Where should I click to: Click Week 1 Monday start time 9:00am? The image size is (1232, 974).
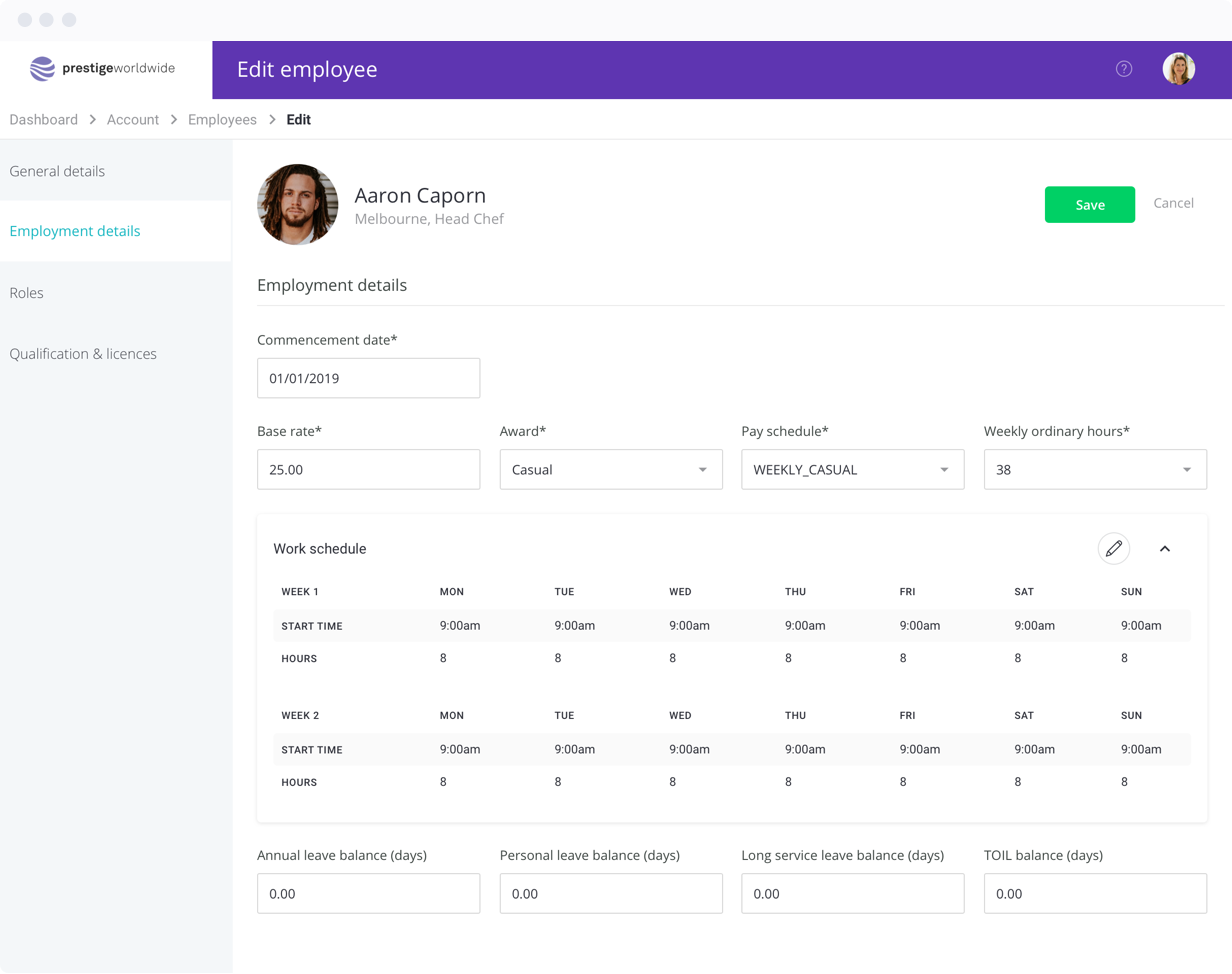(x=460, y=626)
